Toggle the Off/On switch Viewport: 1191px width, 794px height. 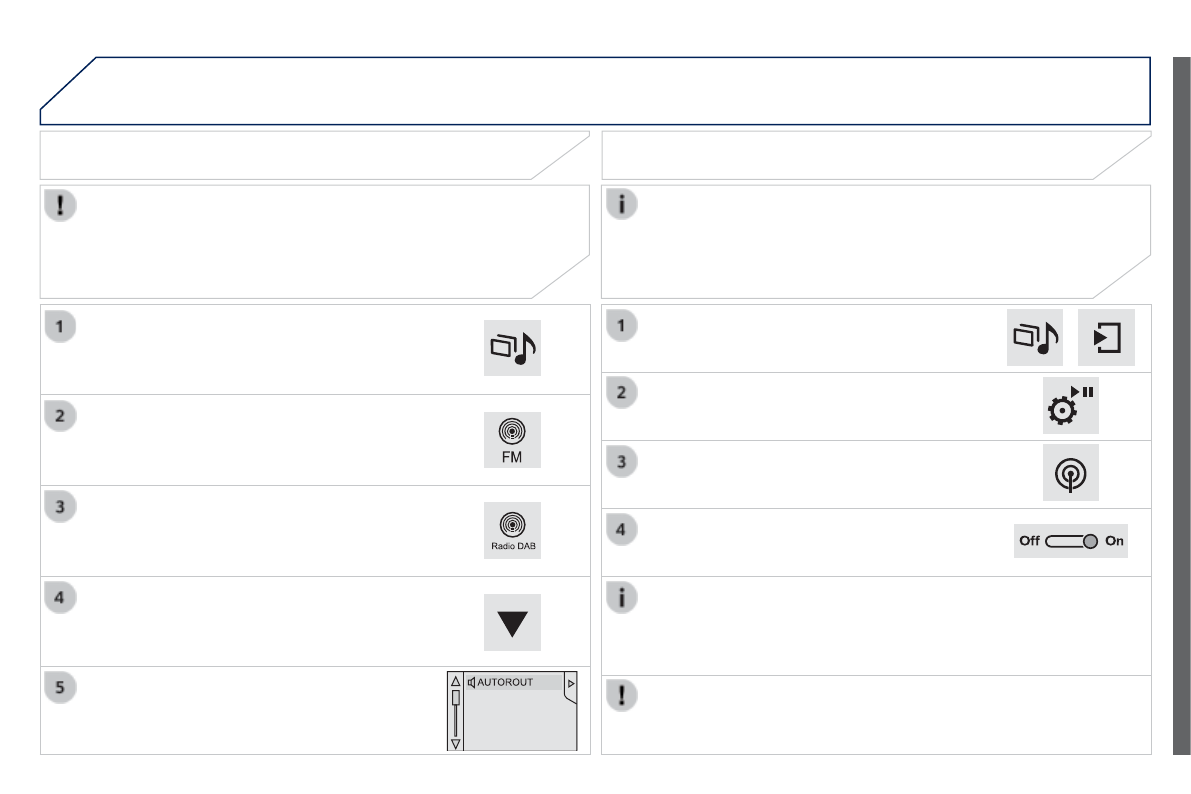point(1071,541)
